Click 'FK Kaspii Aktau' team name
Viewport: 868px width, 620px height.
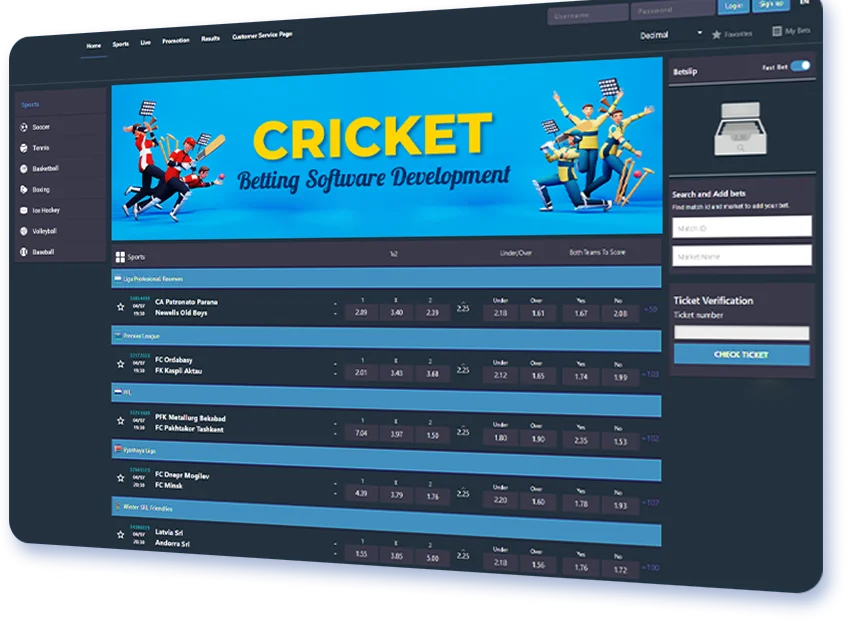(178, 370)
